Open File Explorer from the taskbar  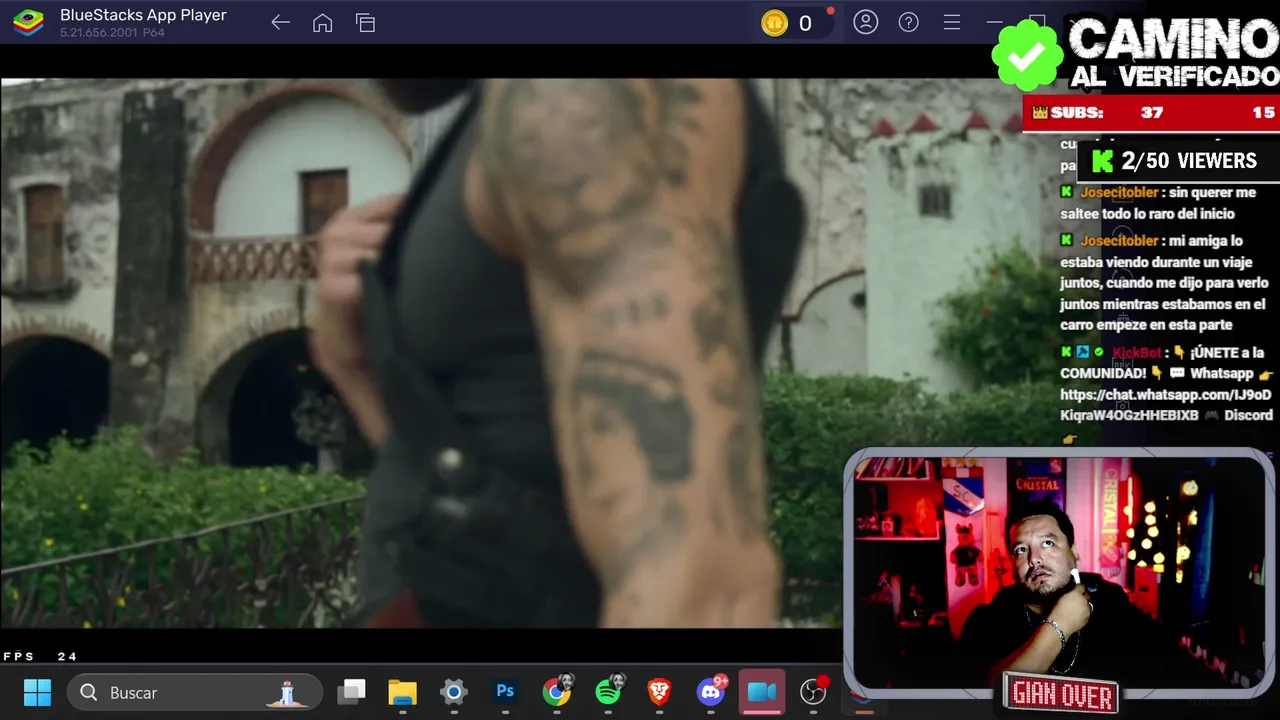[402, 692]
